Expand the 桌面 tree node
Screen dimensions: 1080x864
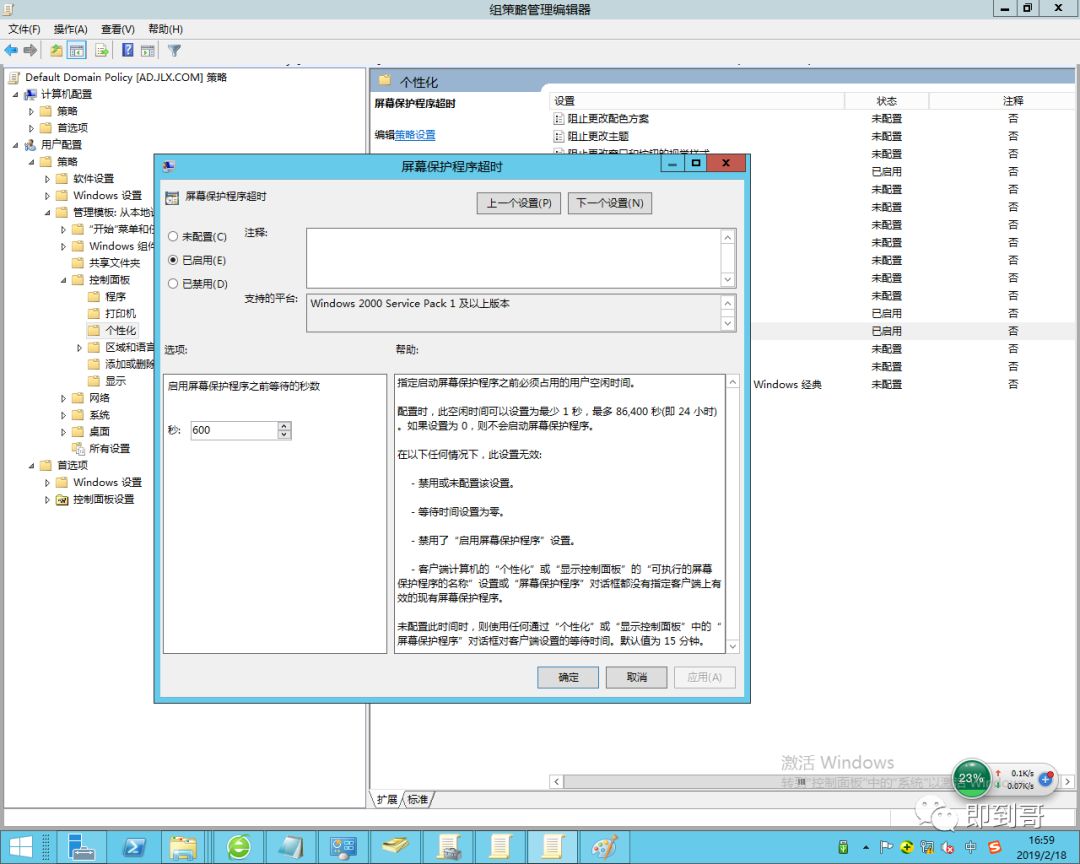[63, 432]
